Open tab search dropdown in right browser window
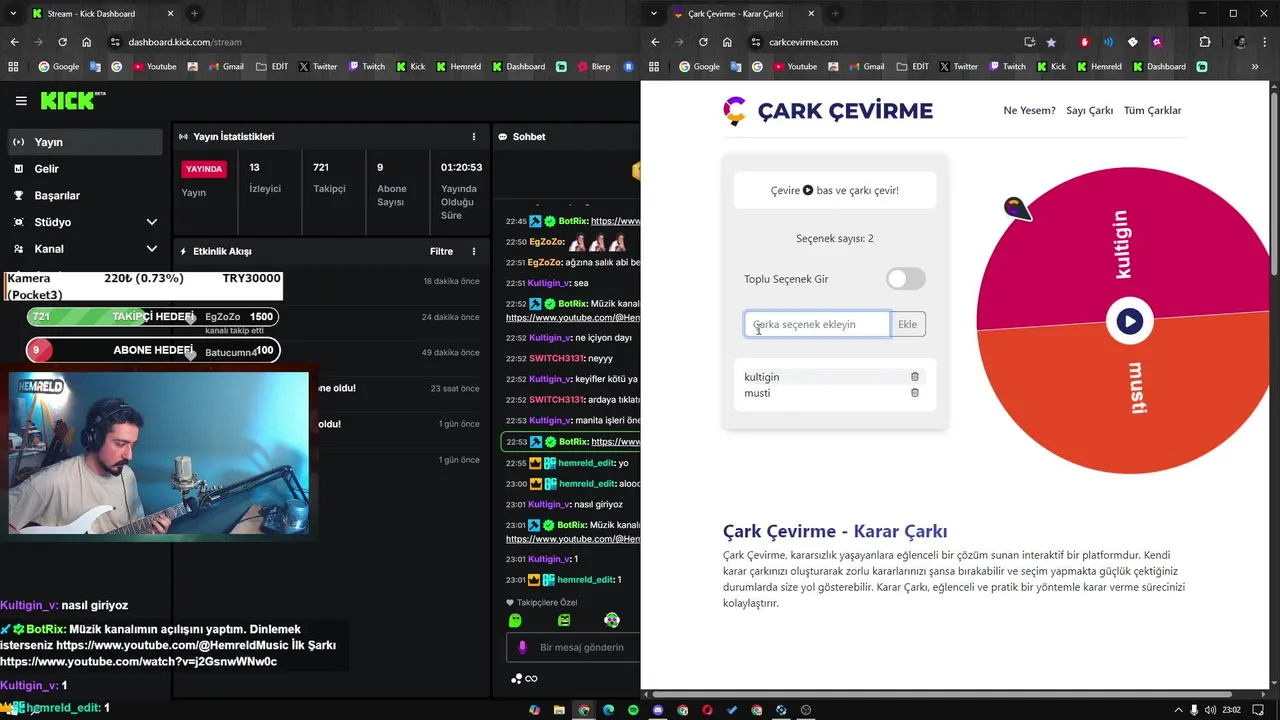The width and height of the screenshot is (1280, 720). click(x=653, y=14)
